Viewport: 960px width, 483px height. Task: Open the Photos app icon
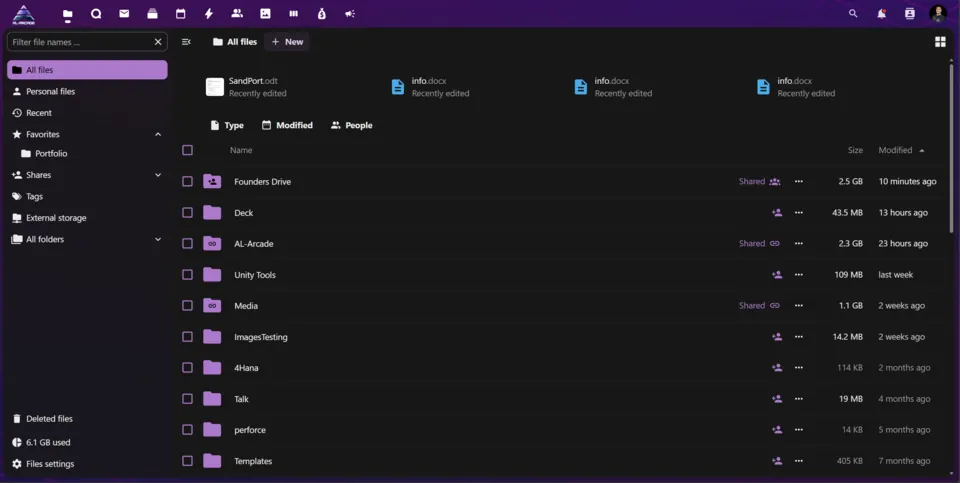pos(265,13)
